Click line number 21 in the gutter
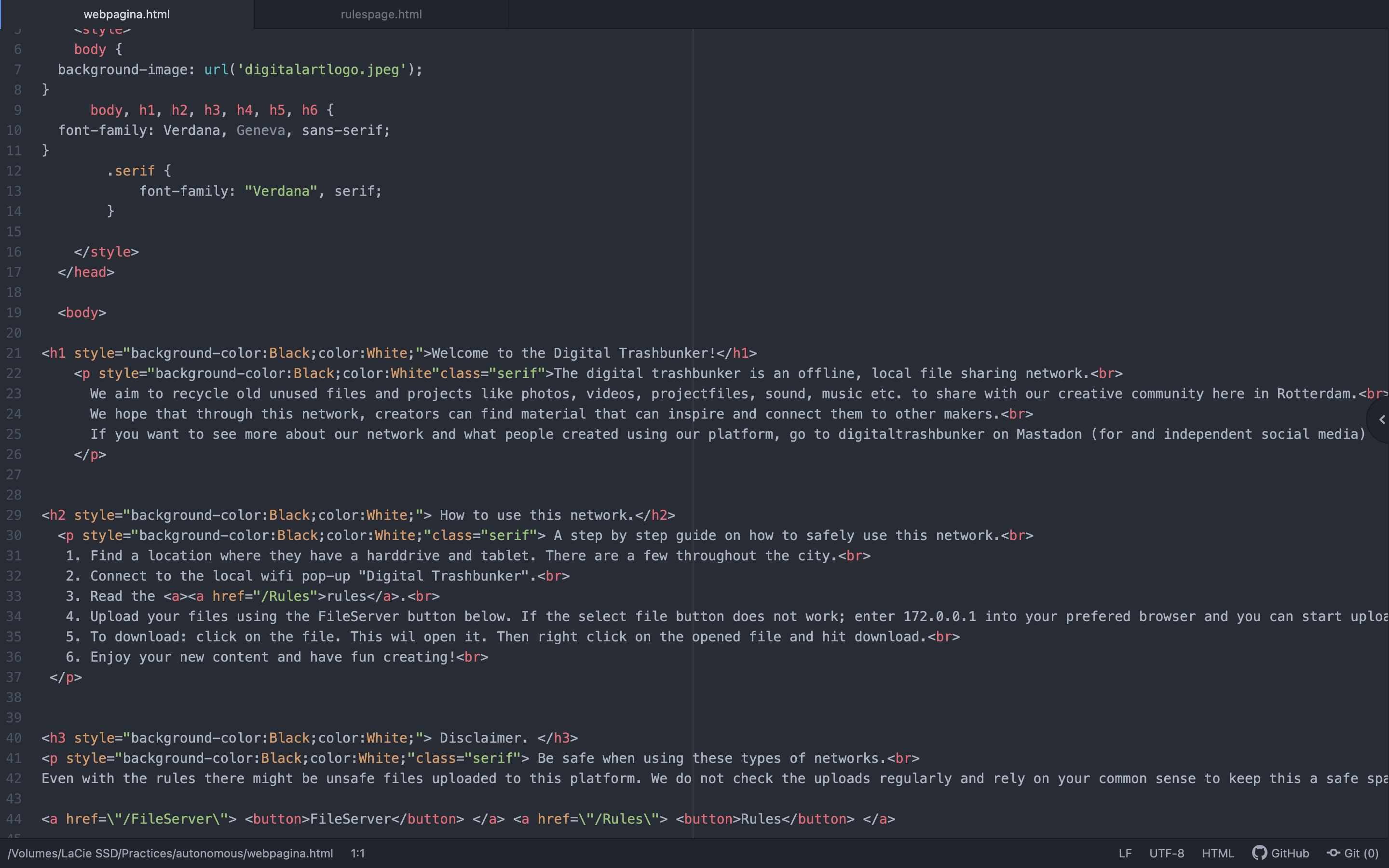The image size is (1389, 868). (14, 353)
